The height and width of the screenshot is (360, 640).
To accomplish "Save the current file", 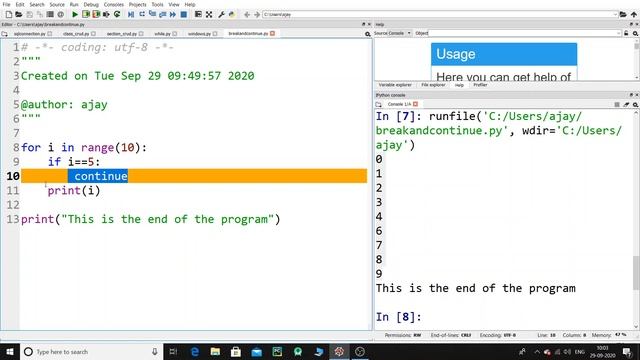I will (x=29, y=14).
